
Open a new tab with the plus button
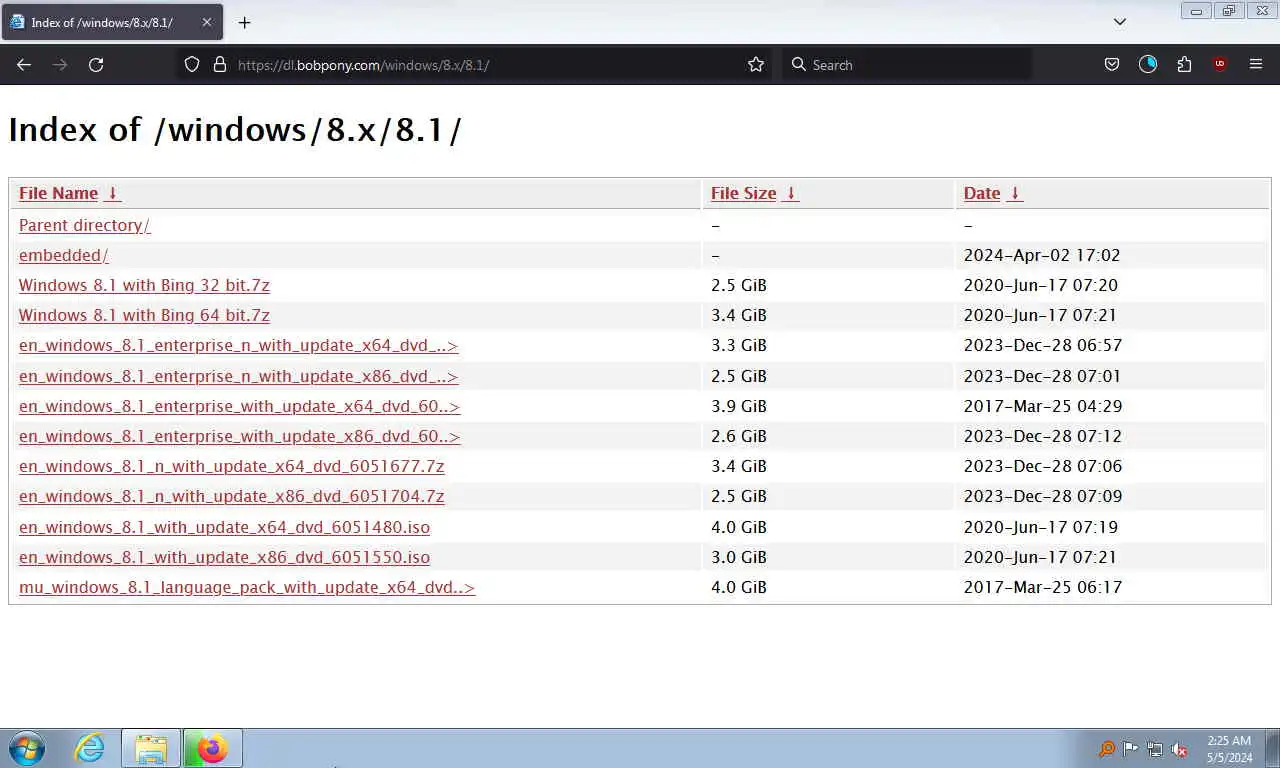tap(244, 22)
